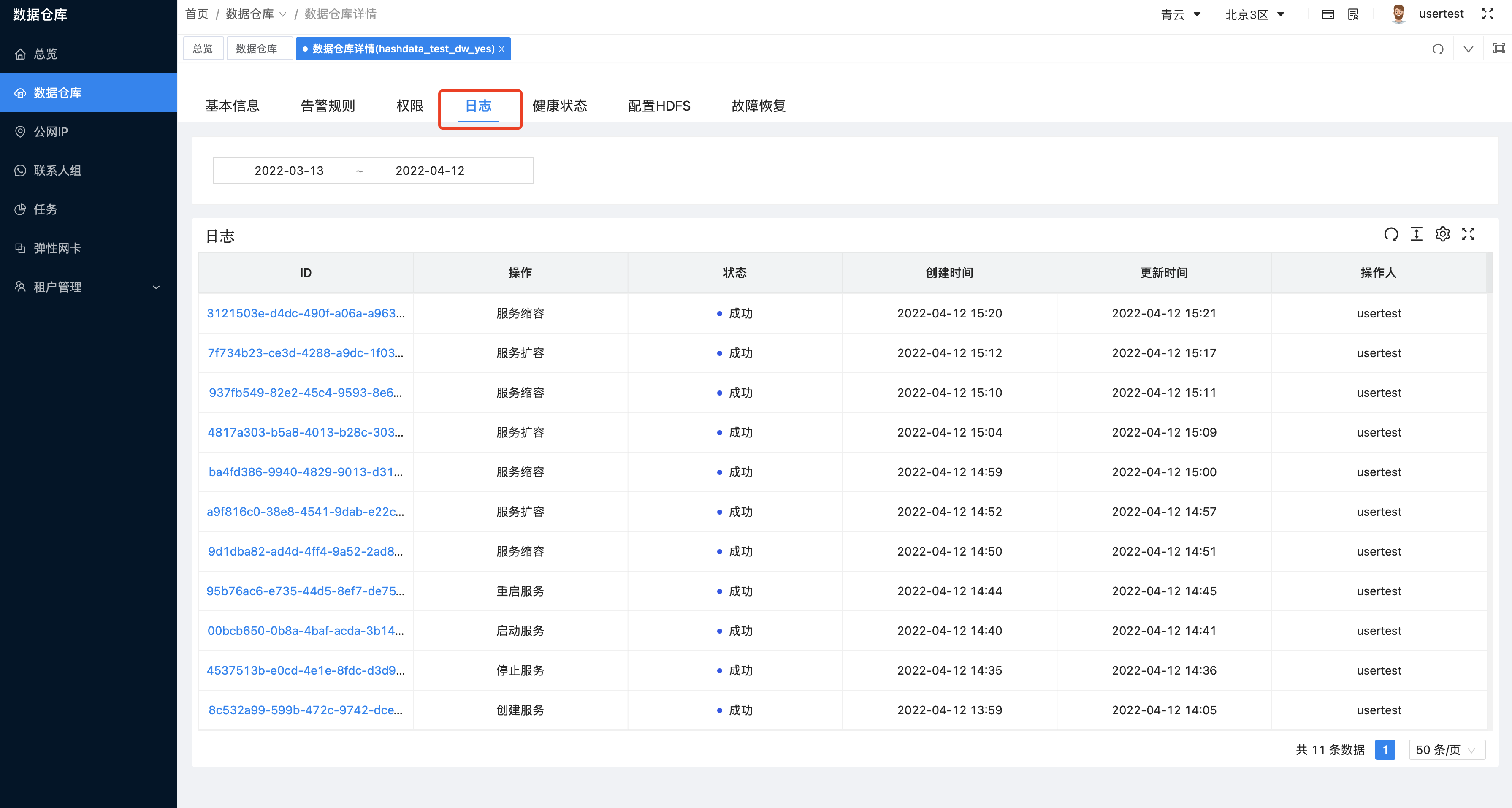Open column settings gear in log panel
This screenshot has height=808, width=1512.
tap(1443, 234)
